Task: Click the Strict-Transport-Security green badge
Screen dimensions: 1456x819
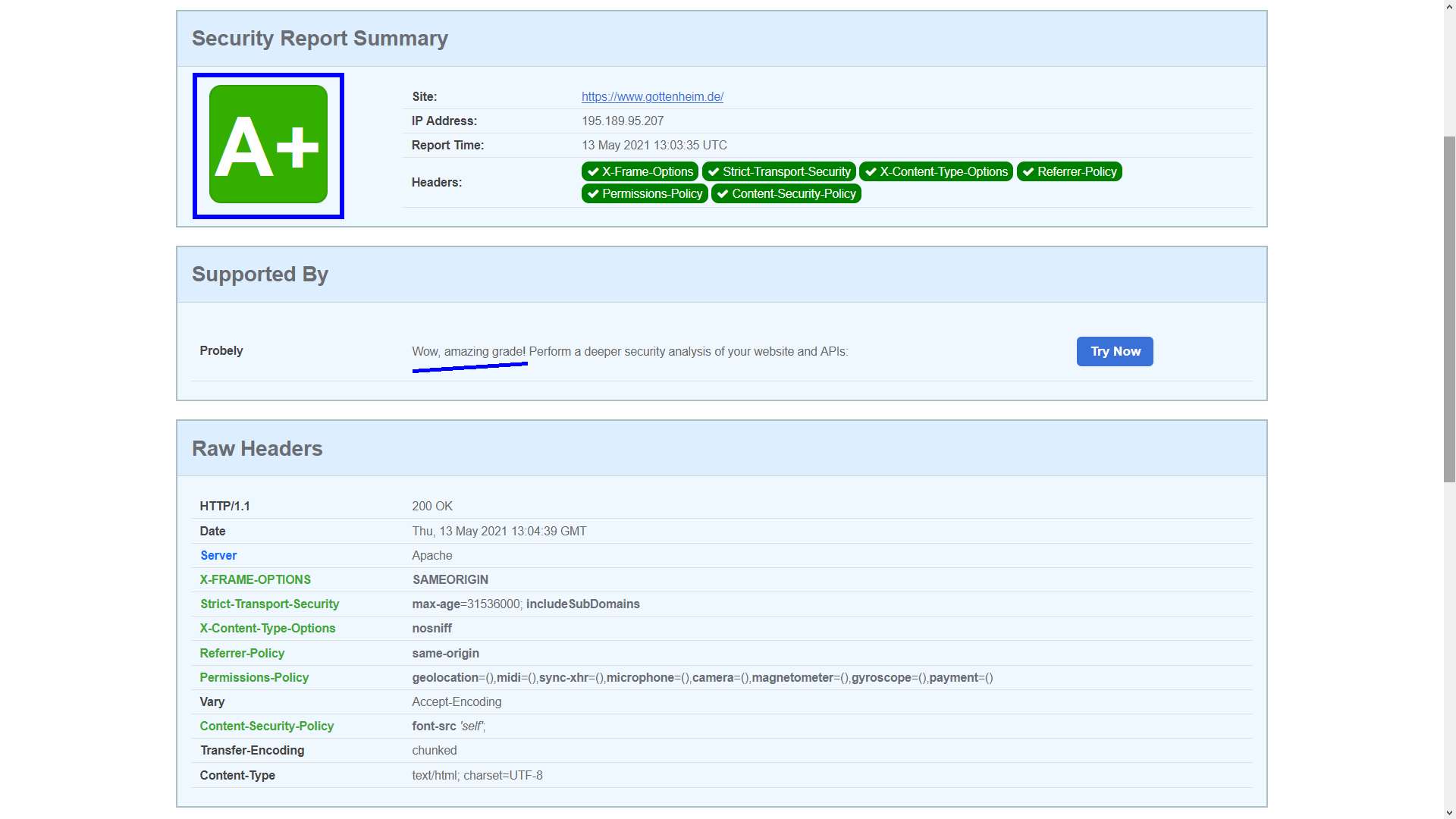Action: point(779,172)
